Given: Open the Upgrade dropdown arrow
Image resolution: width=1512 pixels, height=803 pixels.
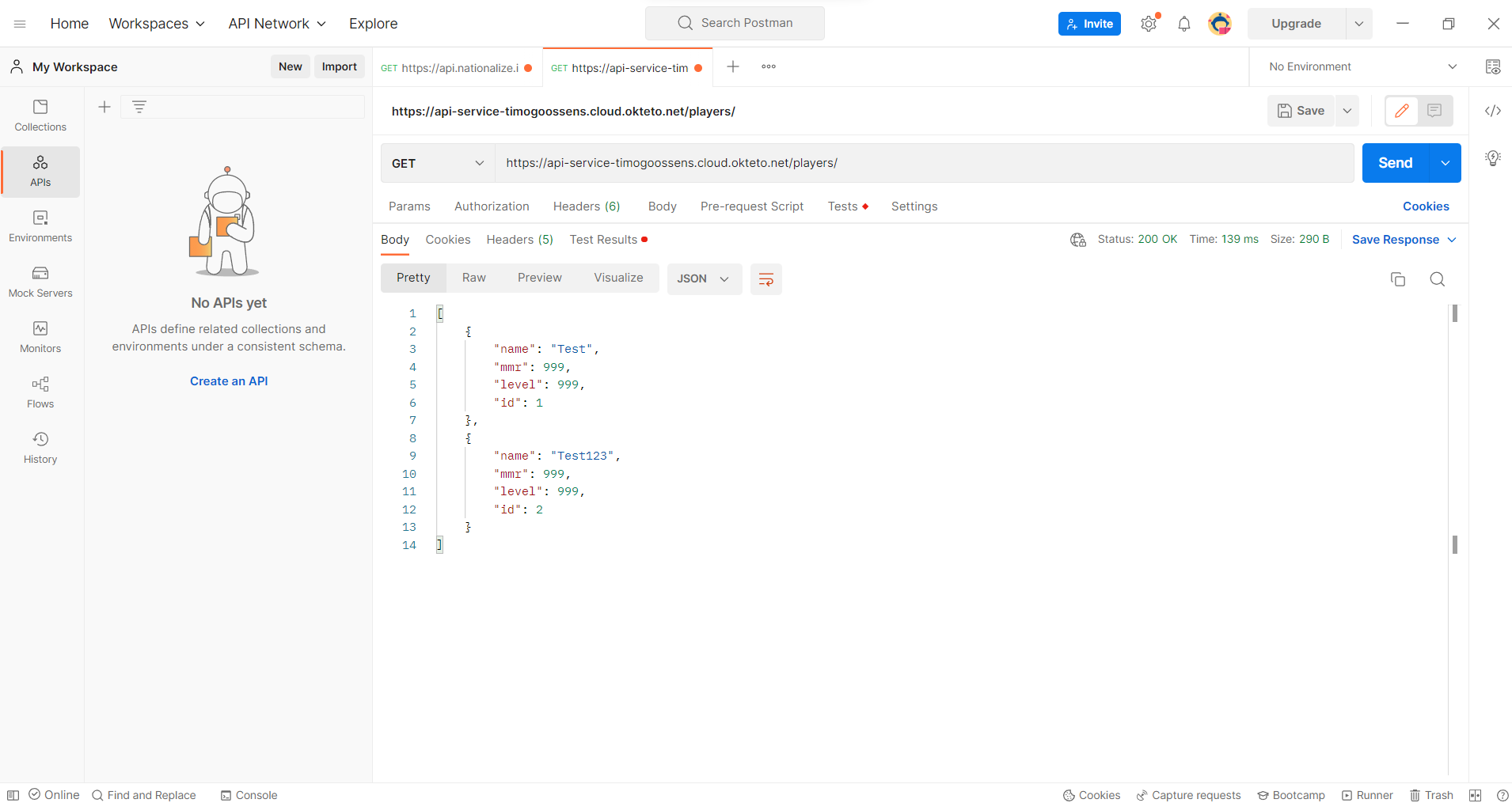Looking at the screenshot, I should coord(1359,24).
